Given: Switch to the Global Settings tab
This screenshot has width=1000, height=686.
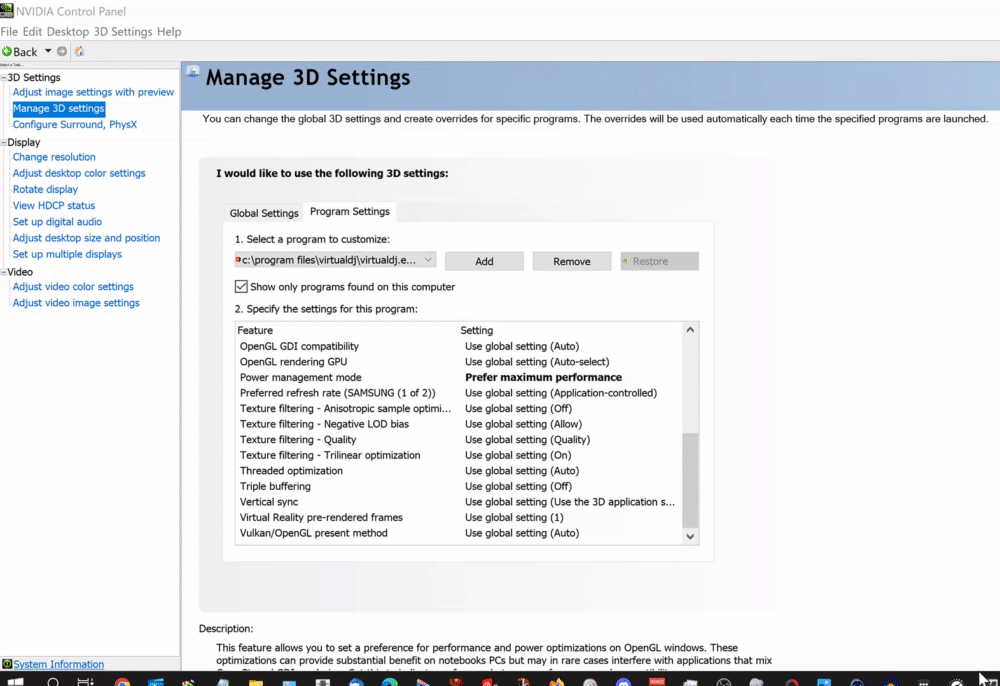Looking at the screenshot, I should tap(264, 213).
